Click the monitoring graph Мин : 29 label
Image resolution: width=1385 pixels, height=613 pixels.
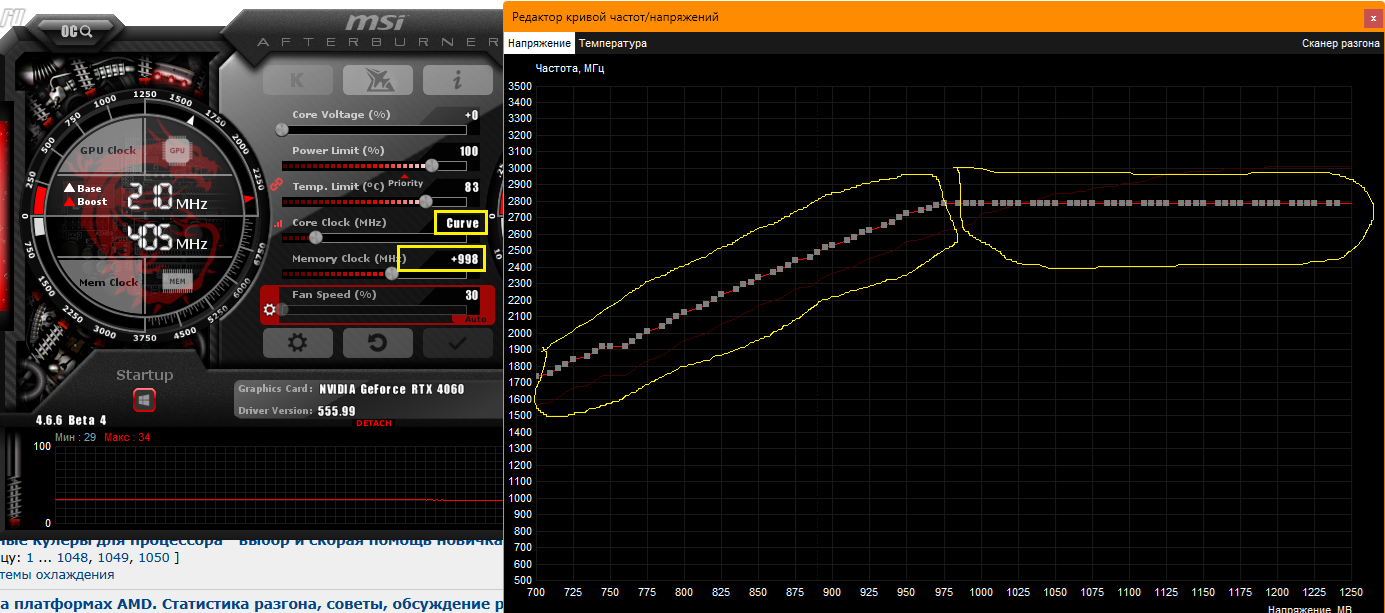76,437
